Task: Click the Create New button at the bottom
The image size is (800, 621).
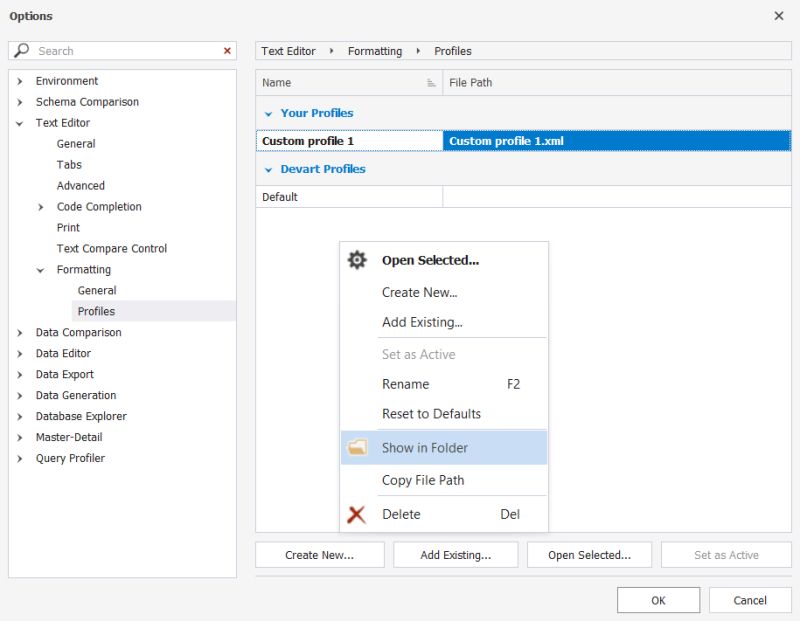Action: [x=319, y=554]
